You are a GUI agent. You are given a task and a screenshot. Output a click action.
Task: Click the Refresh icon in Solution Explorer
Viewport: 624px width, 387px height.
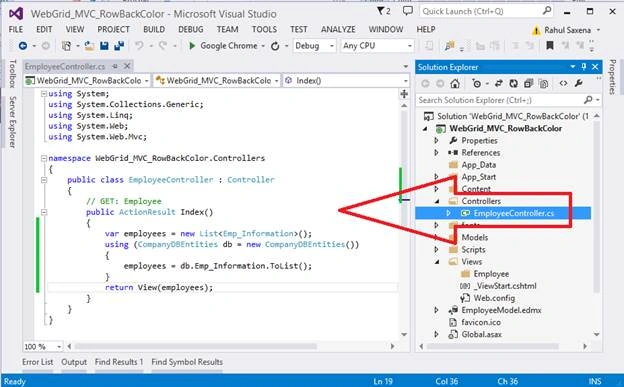pos(513,84)
